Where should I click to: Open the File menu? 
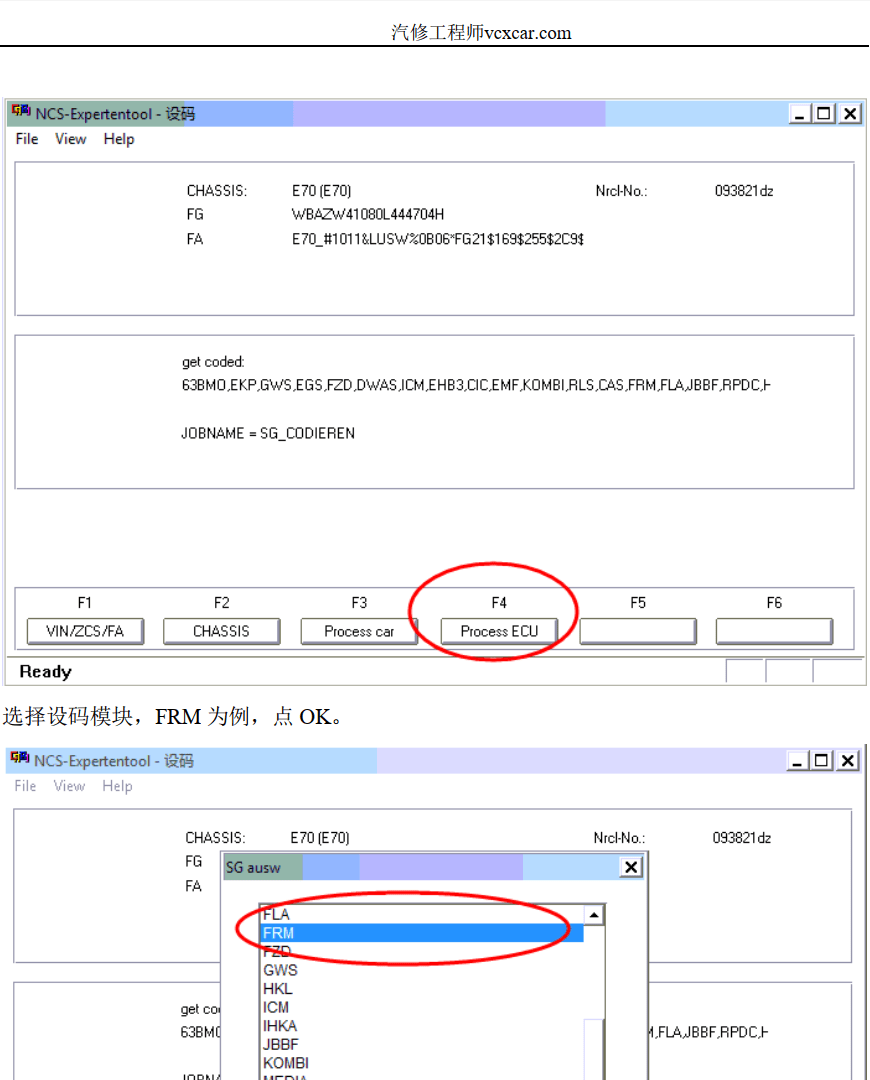point(26,139)
